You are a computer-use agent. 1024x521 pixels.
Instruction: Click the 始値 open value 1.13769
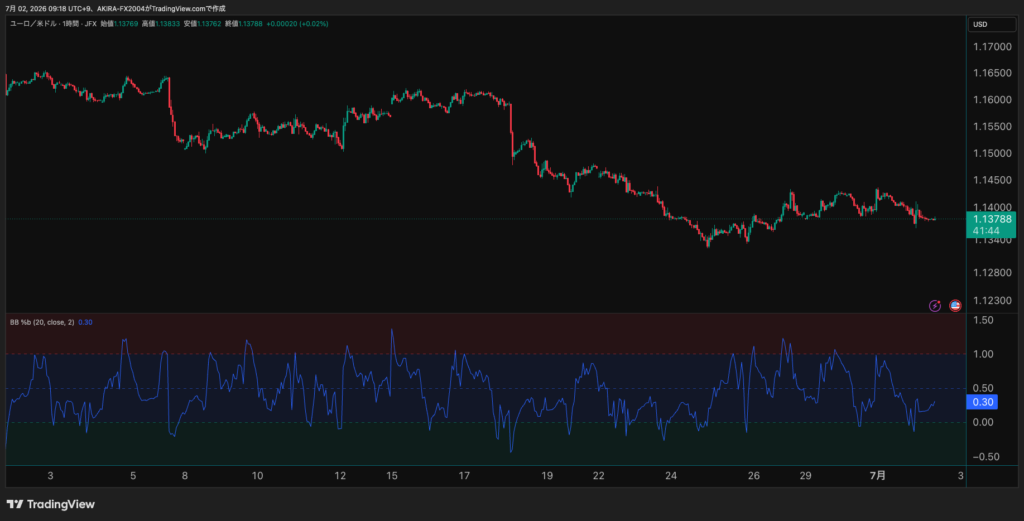point(124,24)
